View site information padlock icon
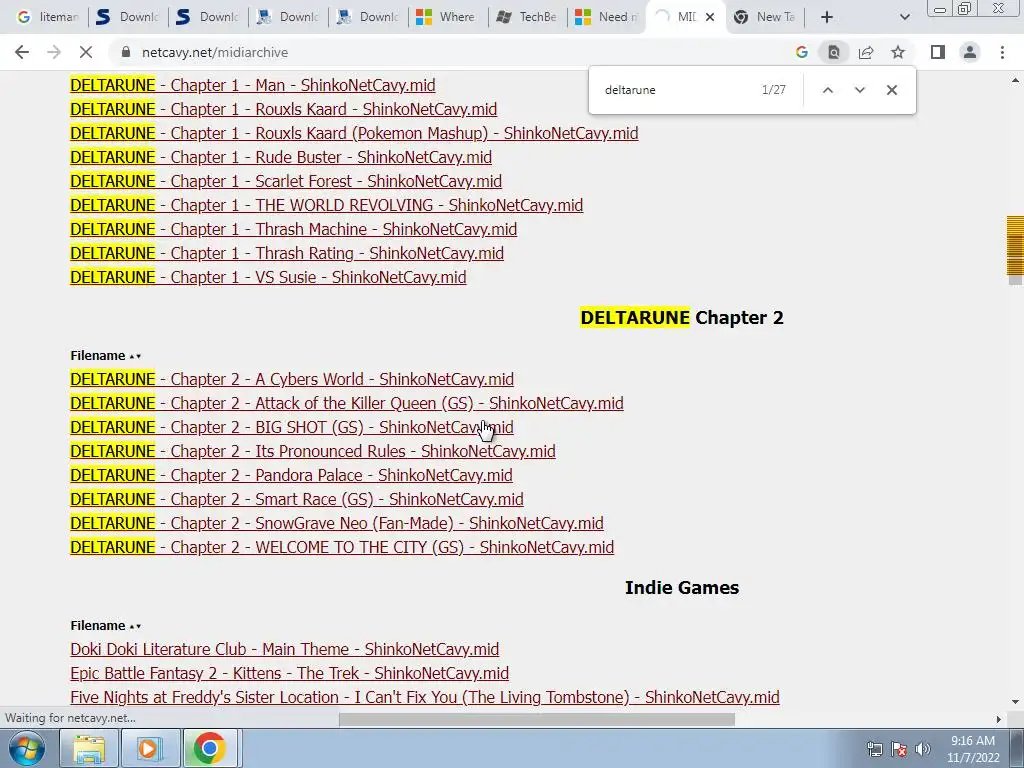 coord(126,52)
